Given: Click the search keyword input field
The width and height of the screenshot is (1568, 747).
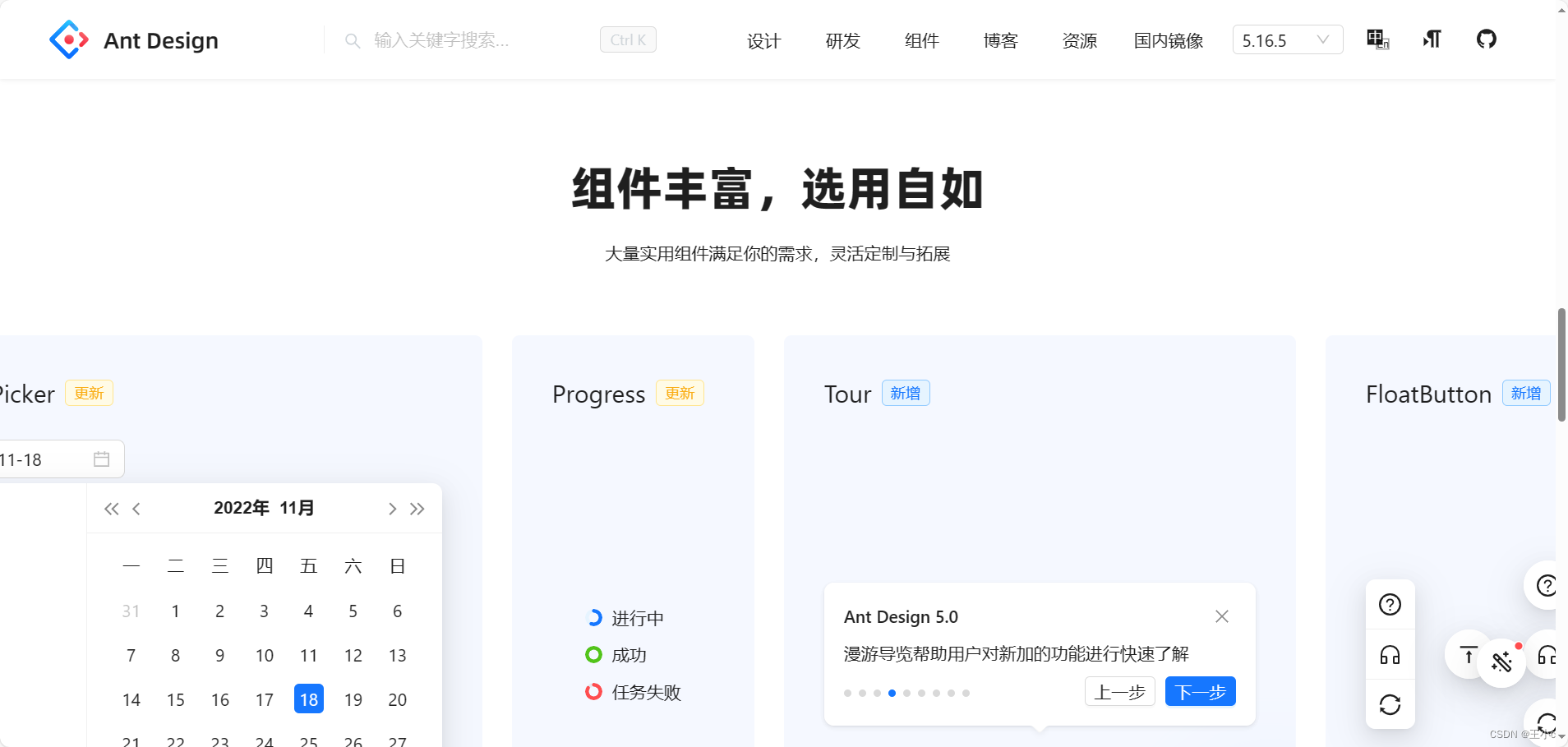Looking at the screenshot, I should coord(477,40).
